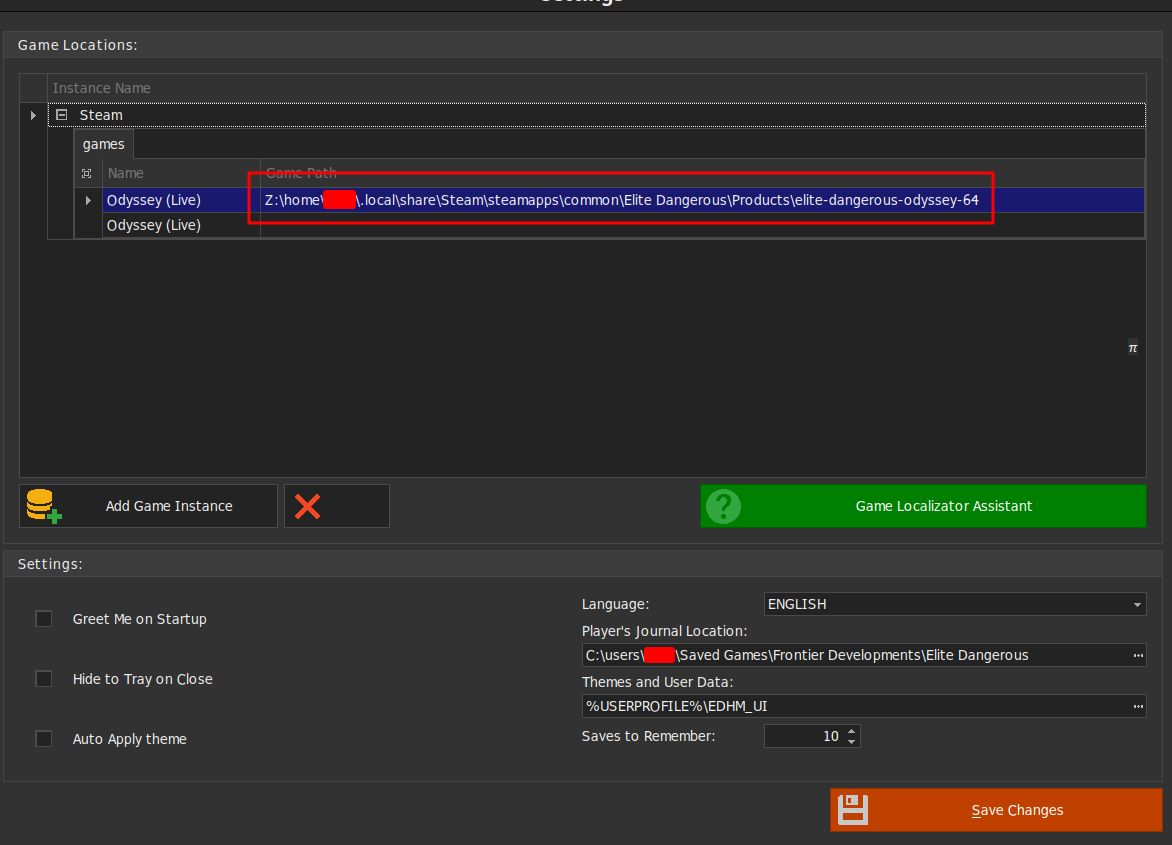Click the row arrow beside Steam
The height and width of the screenshot is (845, 1172).
click(33, 115)
